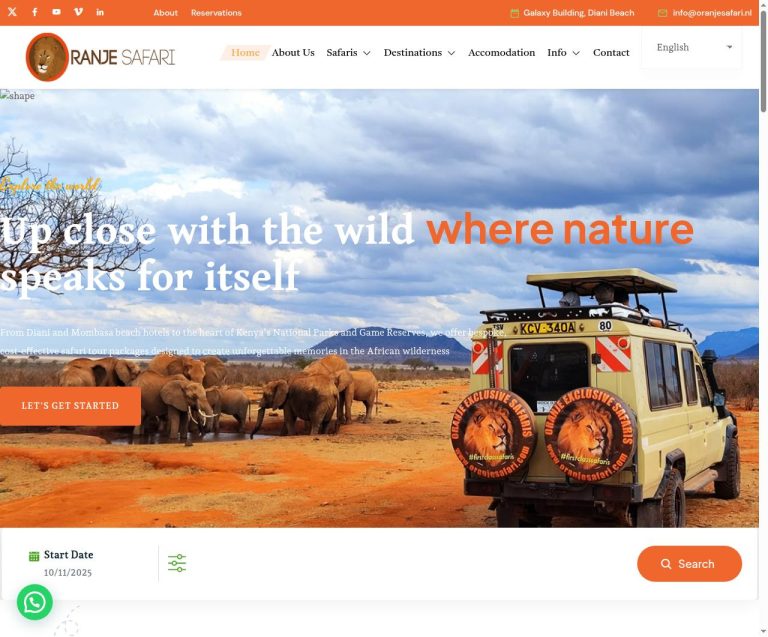Open the Reservations link in top bar
Viewport: 768px width, 637px height.
click(216, 13)
